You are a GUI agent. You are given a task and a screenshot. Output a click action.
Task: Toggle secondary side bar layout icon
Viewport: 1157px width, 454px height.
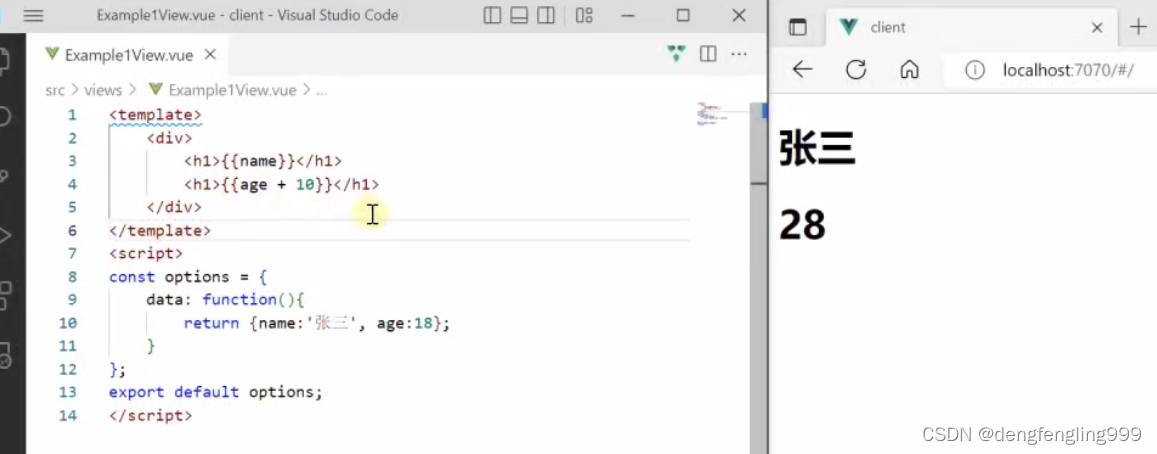pyautogui.click(x=546, y=16)
